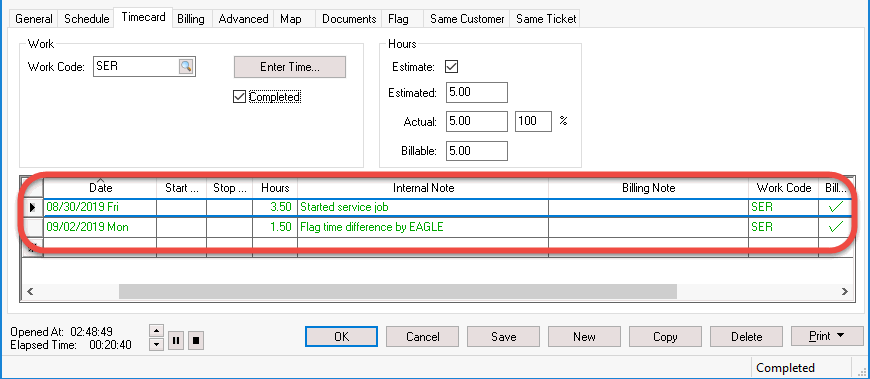
Task: Open the Work Code lookup magnifier icon
Action: pos(187,67)
